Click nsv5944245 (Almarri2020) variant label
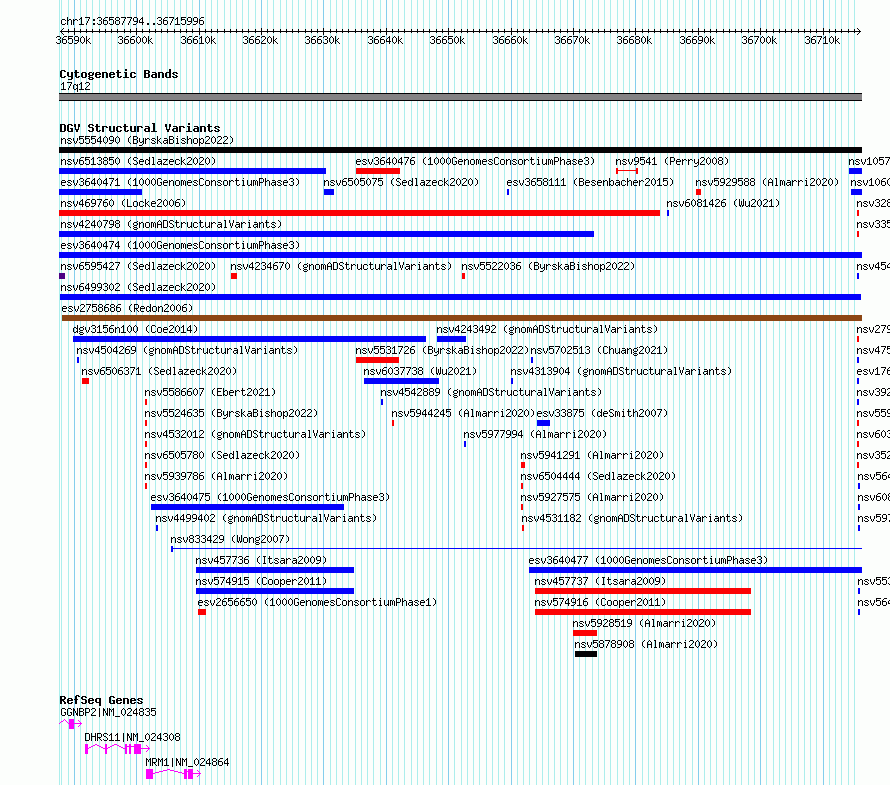The height and width of the screenshot is (785, 890). point(463,413)
